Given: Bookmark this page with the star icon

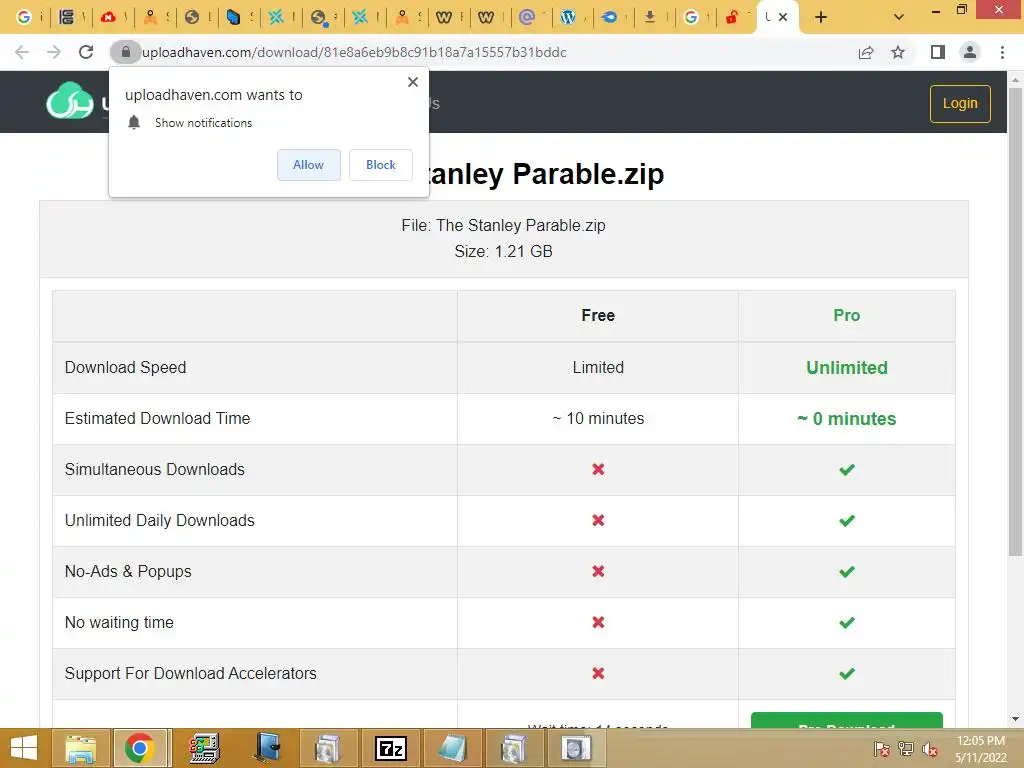Looking at the screenshot, I should pyautogui.click(x=898, y=52).
